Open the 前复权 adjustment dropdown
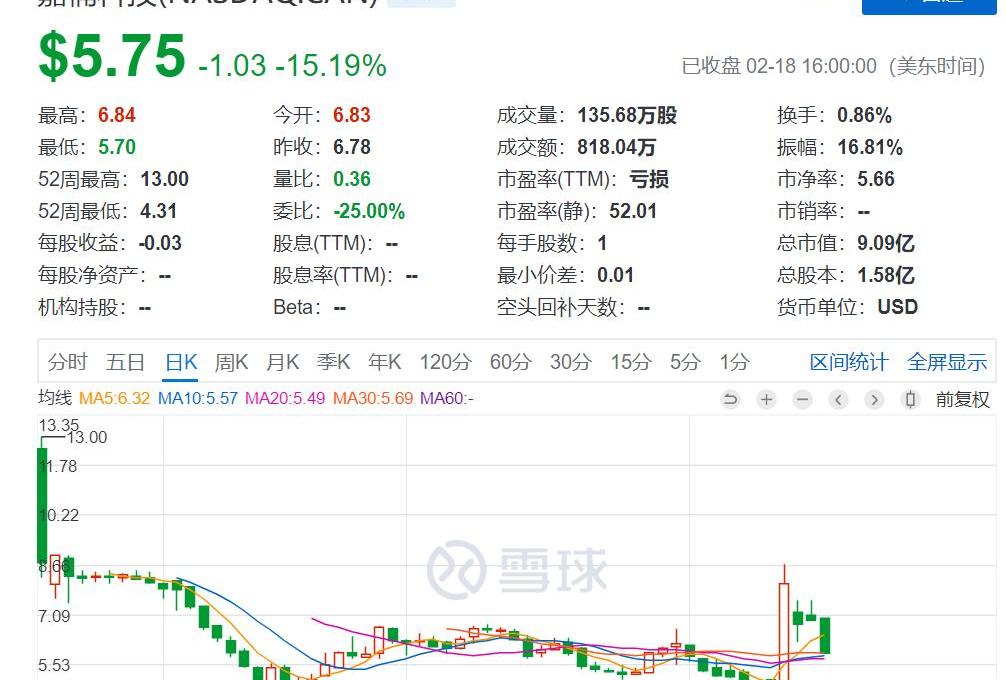 pyautogui.click(x=962, y=400)
